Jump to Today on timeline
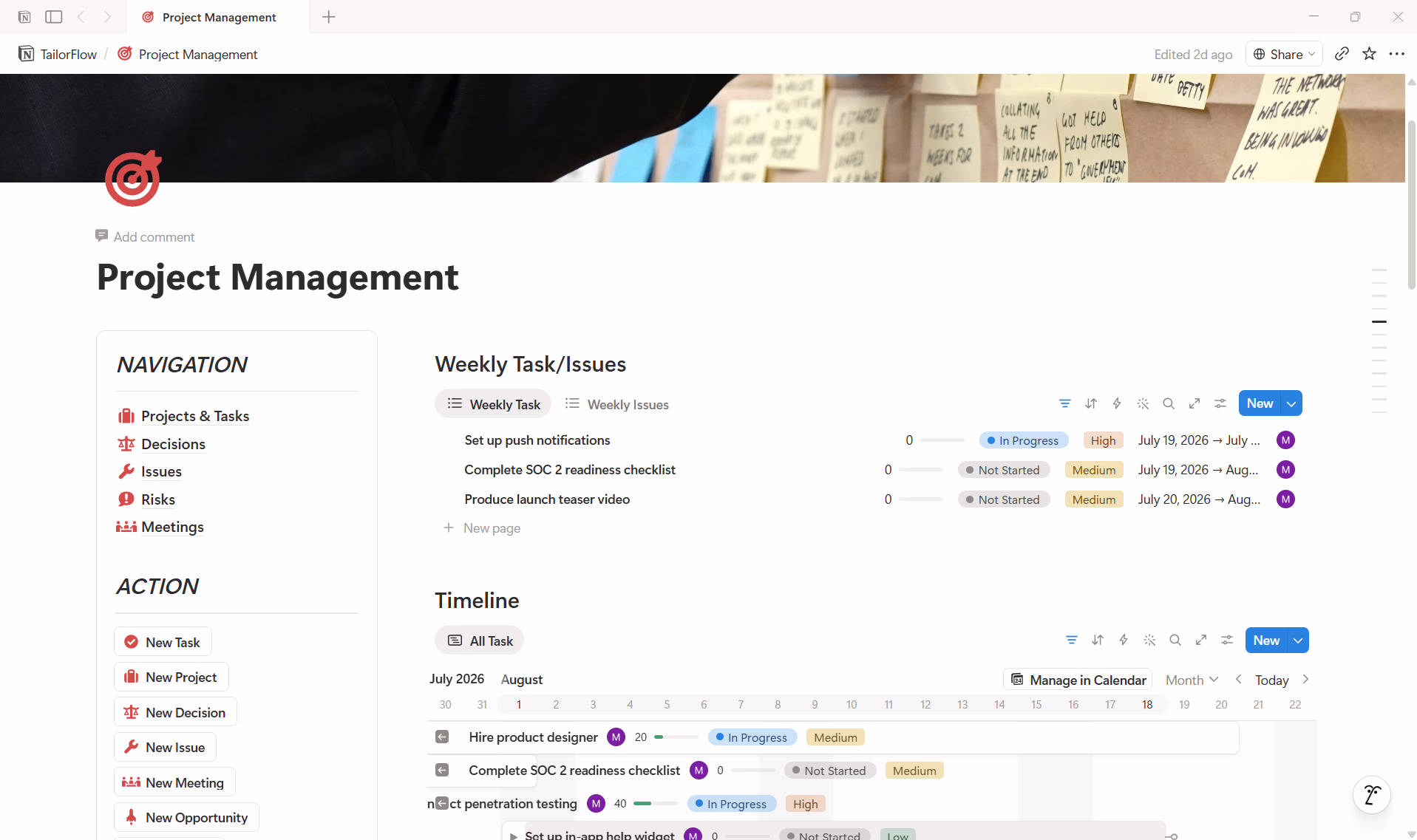Image resolution: width=1417 pixels, height=840 pixels. tap(1271, 680)
